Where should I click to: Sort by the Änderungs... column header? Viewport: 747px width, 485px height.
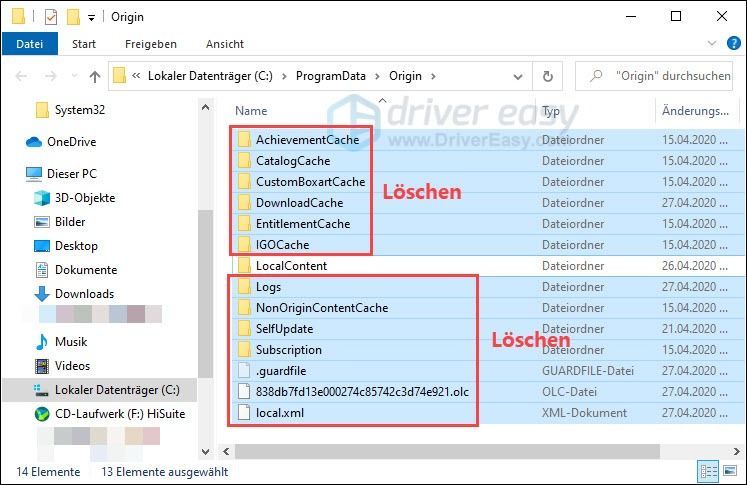click(x=695, y=111)
